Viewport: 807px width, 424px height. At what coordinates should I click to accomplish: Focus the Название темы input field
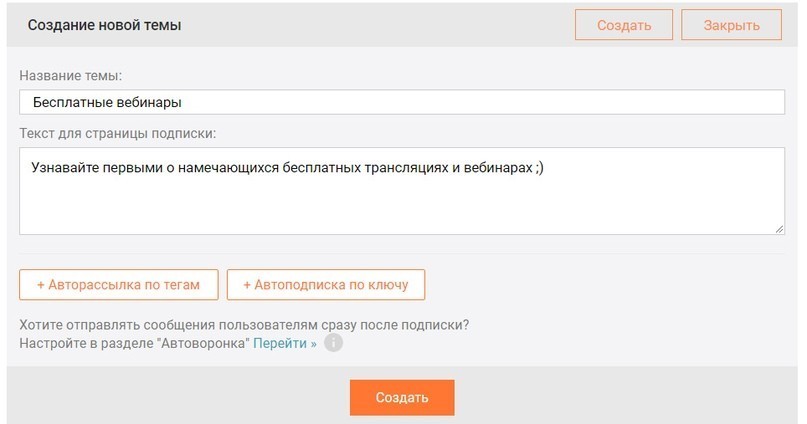(402, 102)
